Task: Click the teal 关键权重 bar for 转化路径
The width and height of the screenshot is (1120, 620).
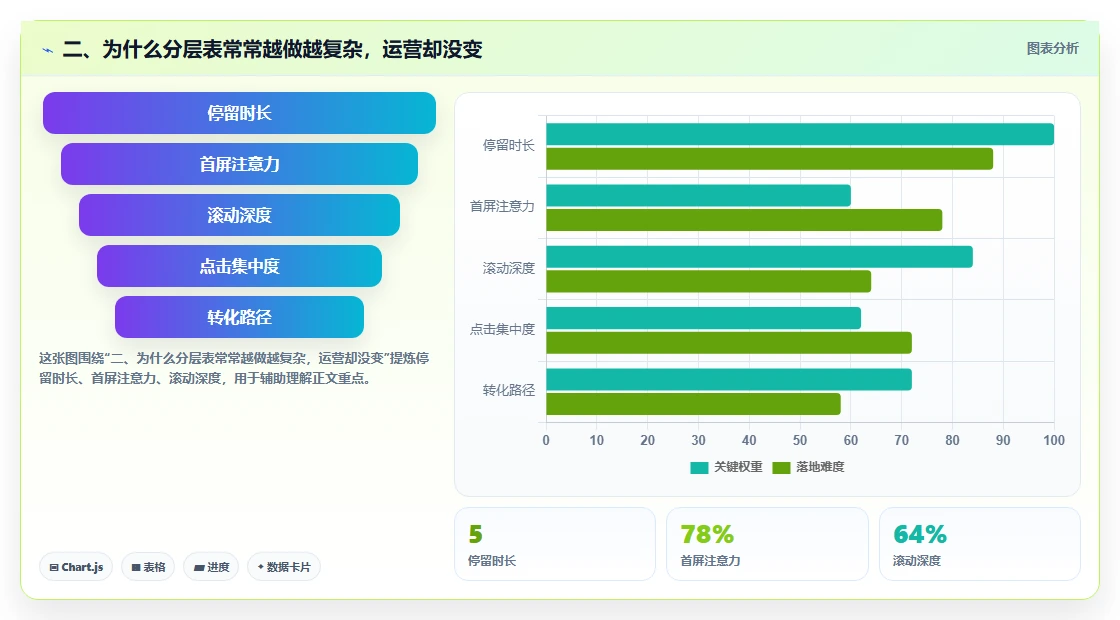Action: pos(729,379)
